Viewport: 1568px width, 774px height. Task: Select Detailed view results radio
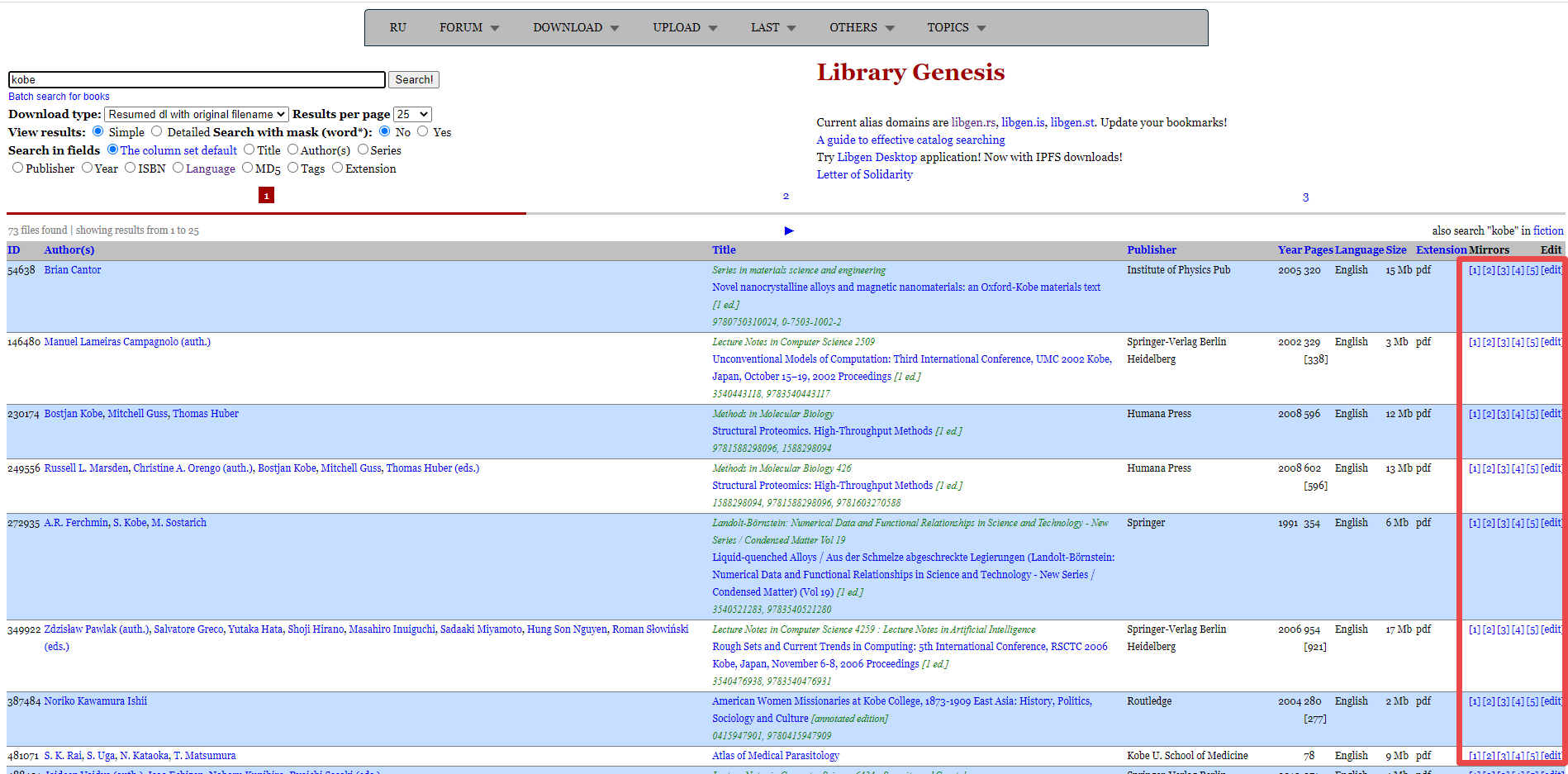tap(157, 131)
